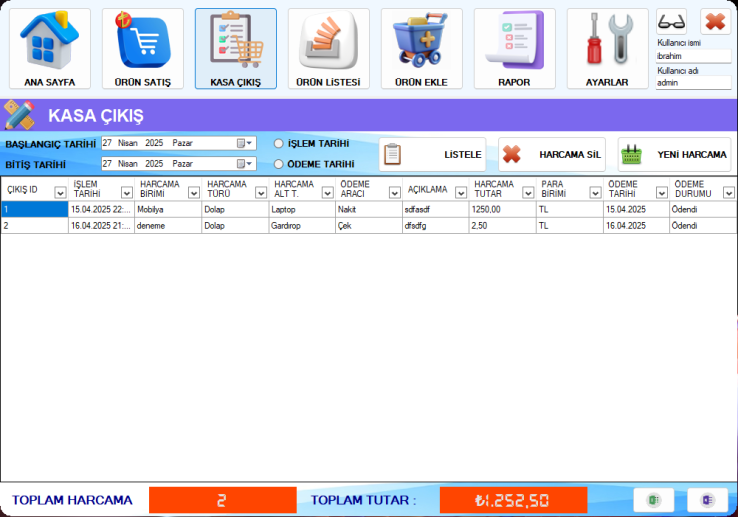Click the purple export icon at bottom right

[708, 500]
